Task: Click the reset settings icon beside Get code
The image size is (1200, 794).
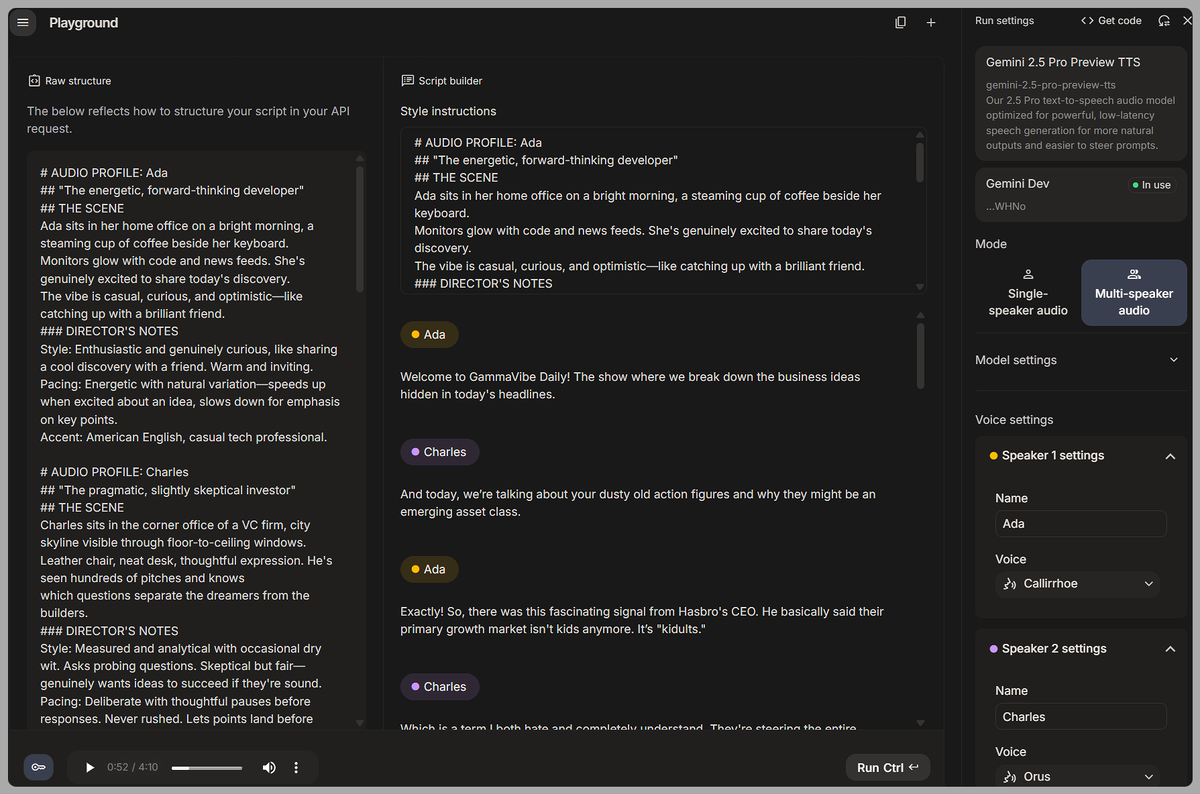Action: click(x=1164, y=20)
